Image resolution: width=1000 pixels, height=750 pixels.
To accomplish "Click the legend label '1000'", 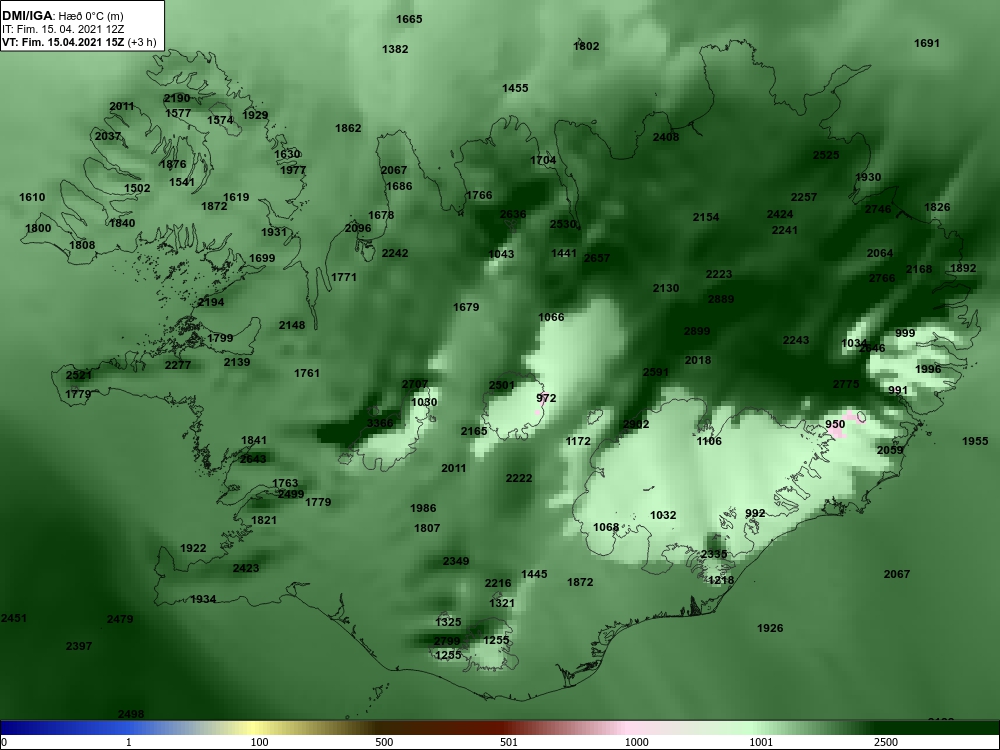I will click(636, 742).
